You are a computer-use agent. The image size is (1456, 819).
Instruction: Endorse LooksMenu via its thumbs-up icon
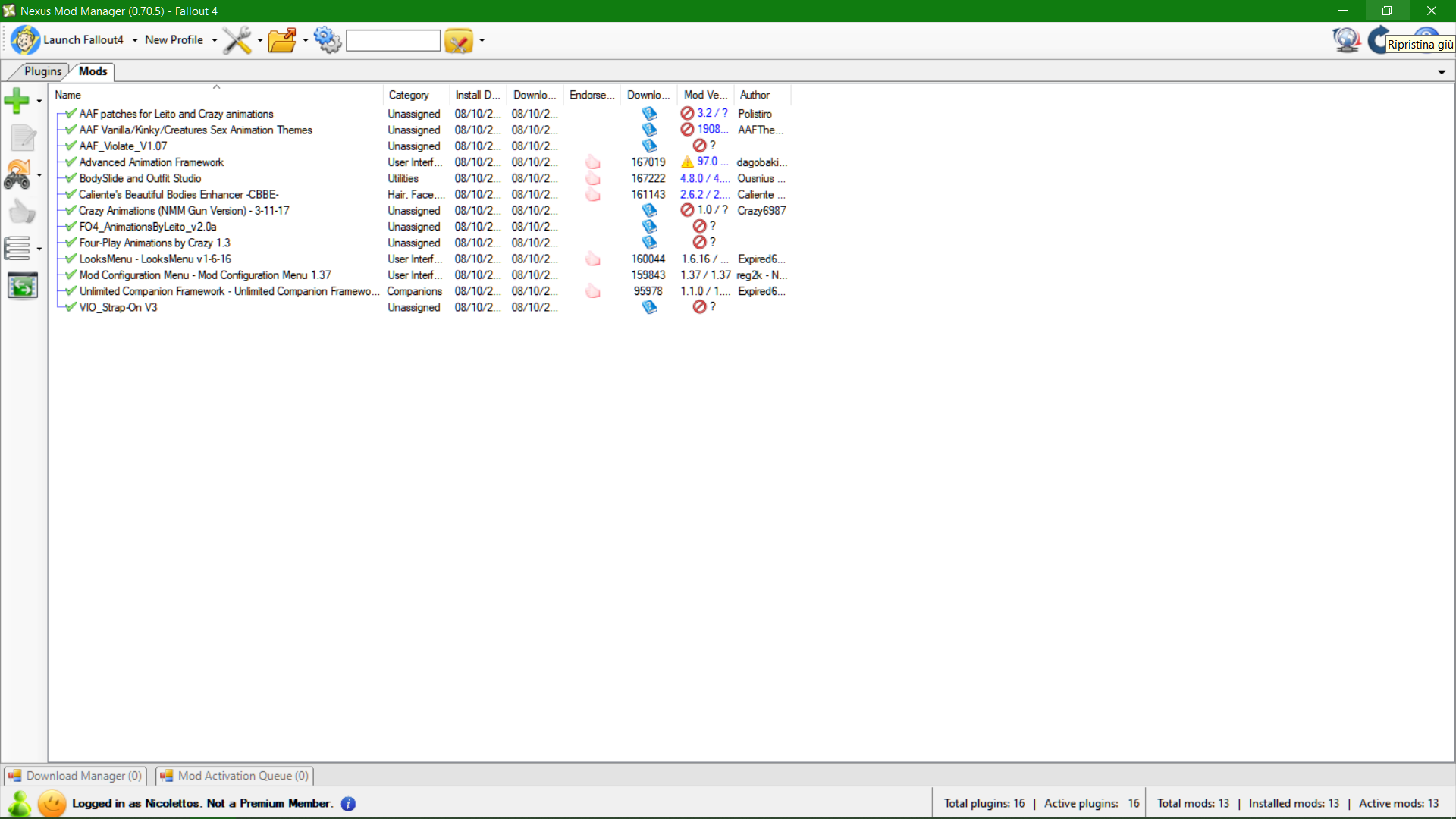point(592,259)
